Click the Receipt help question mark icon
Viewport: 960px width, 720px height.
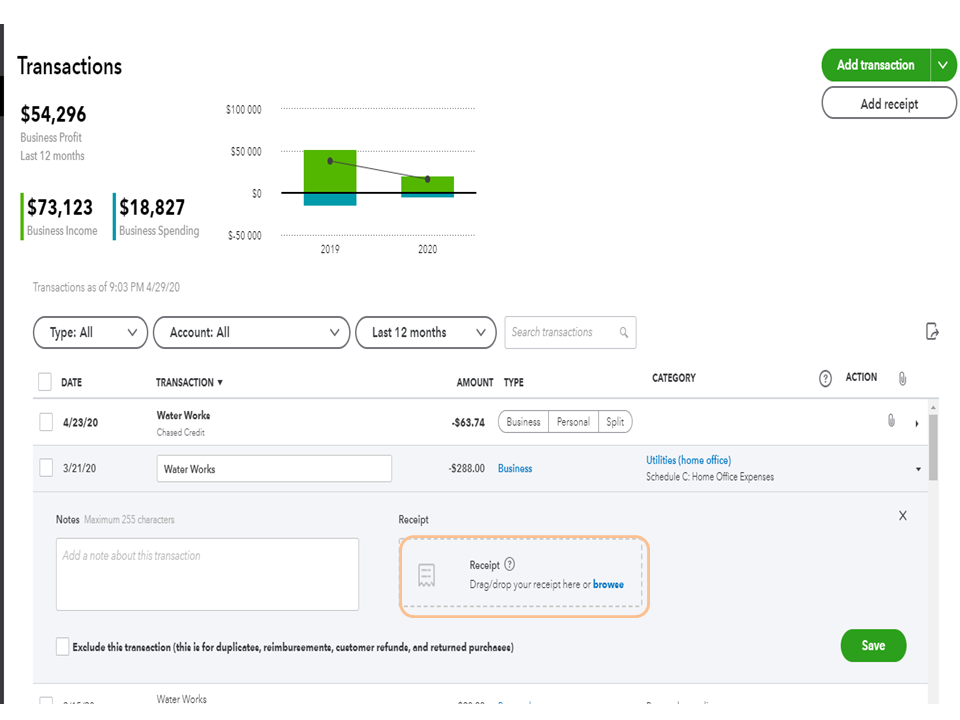tap(510, 565)
